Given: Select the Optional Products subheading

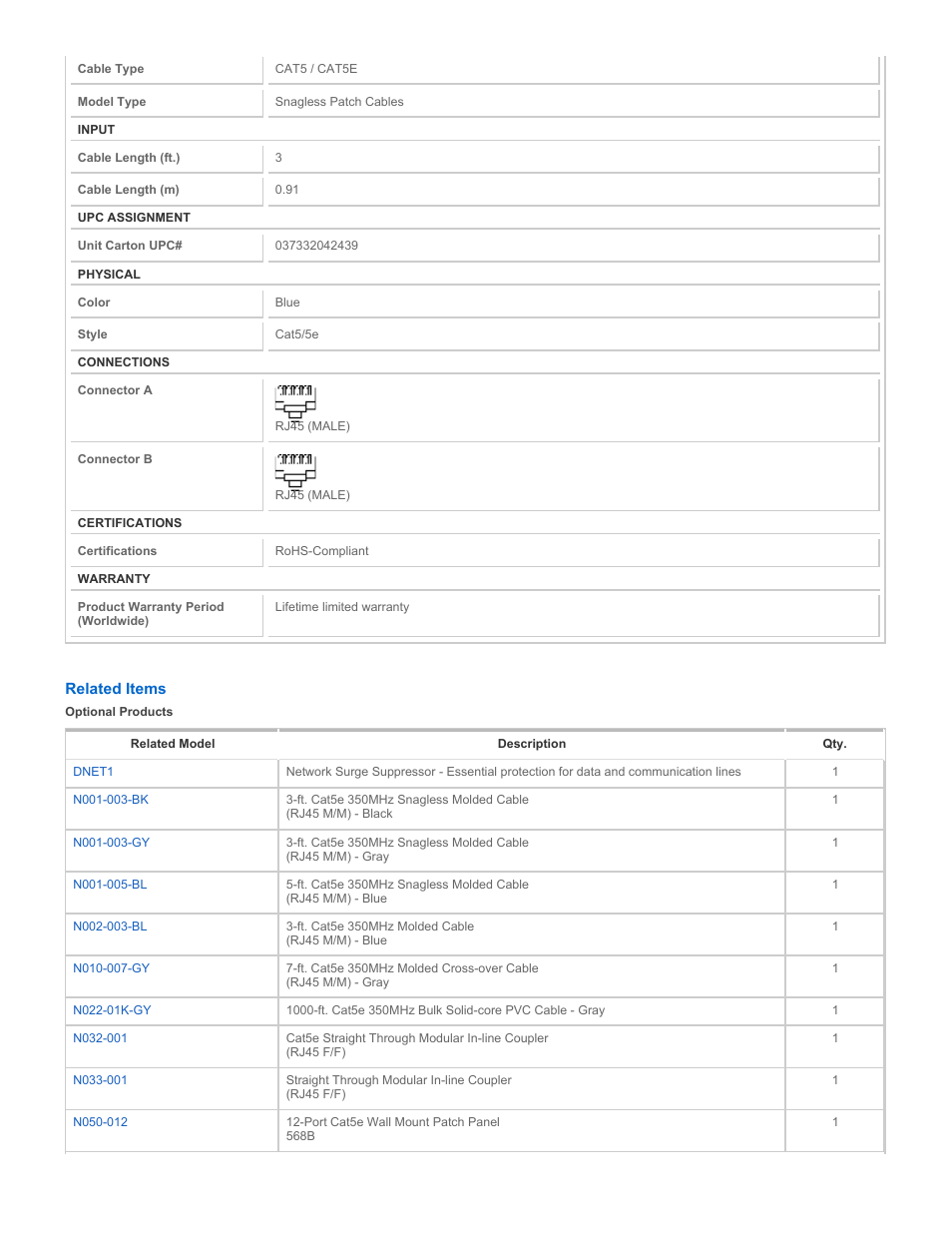Looking at the screenshot, I should coord(119,712).
